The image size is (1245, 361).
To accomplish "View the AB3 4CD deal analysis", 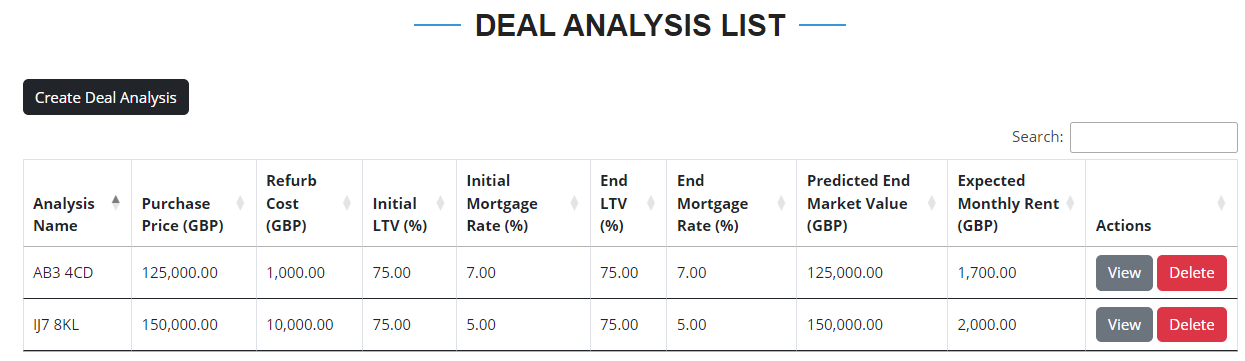I will pyautogui.click(x=1124, y=272).
